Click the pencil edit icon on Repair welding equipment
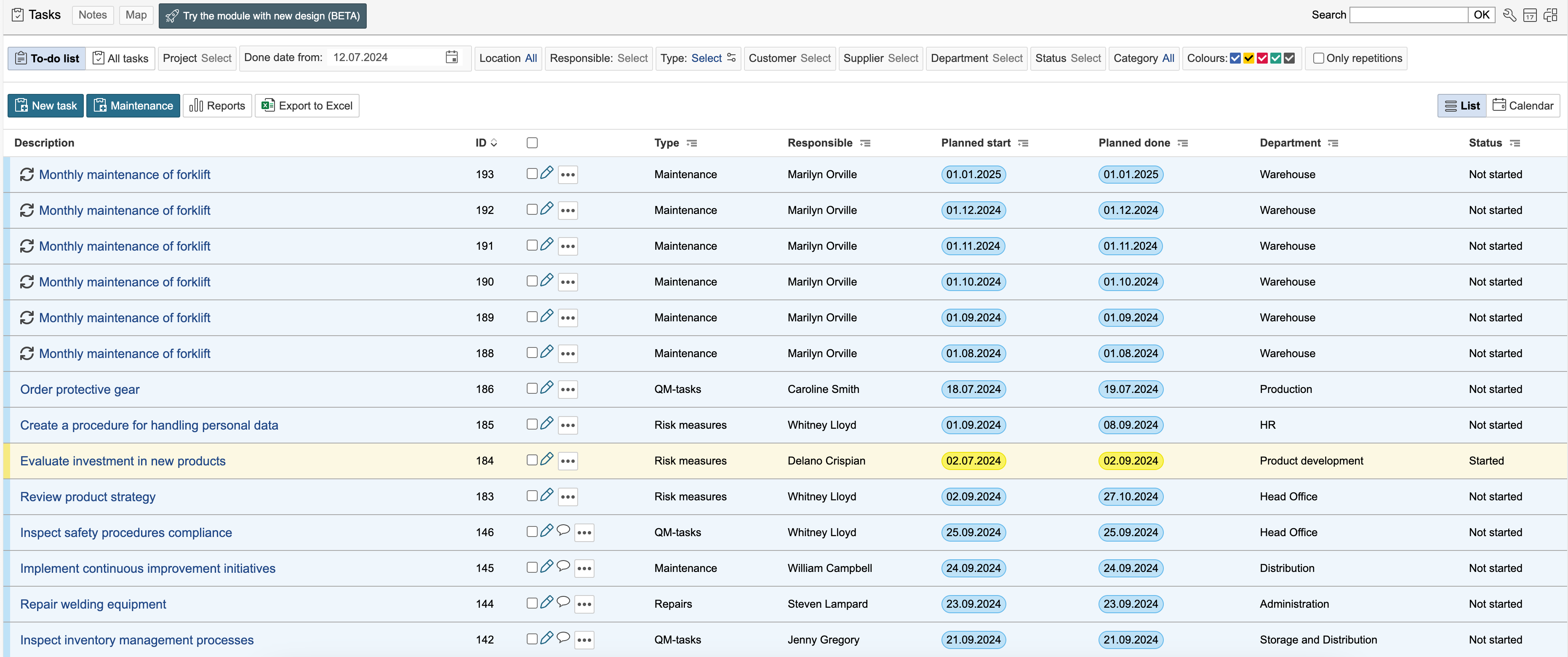 [x=547, y=602]
